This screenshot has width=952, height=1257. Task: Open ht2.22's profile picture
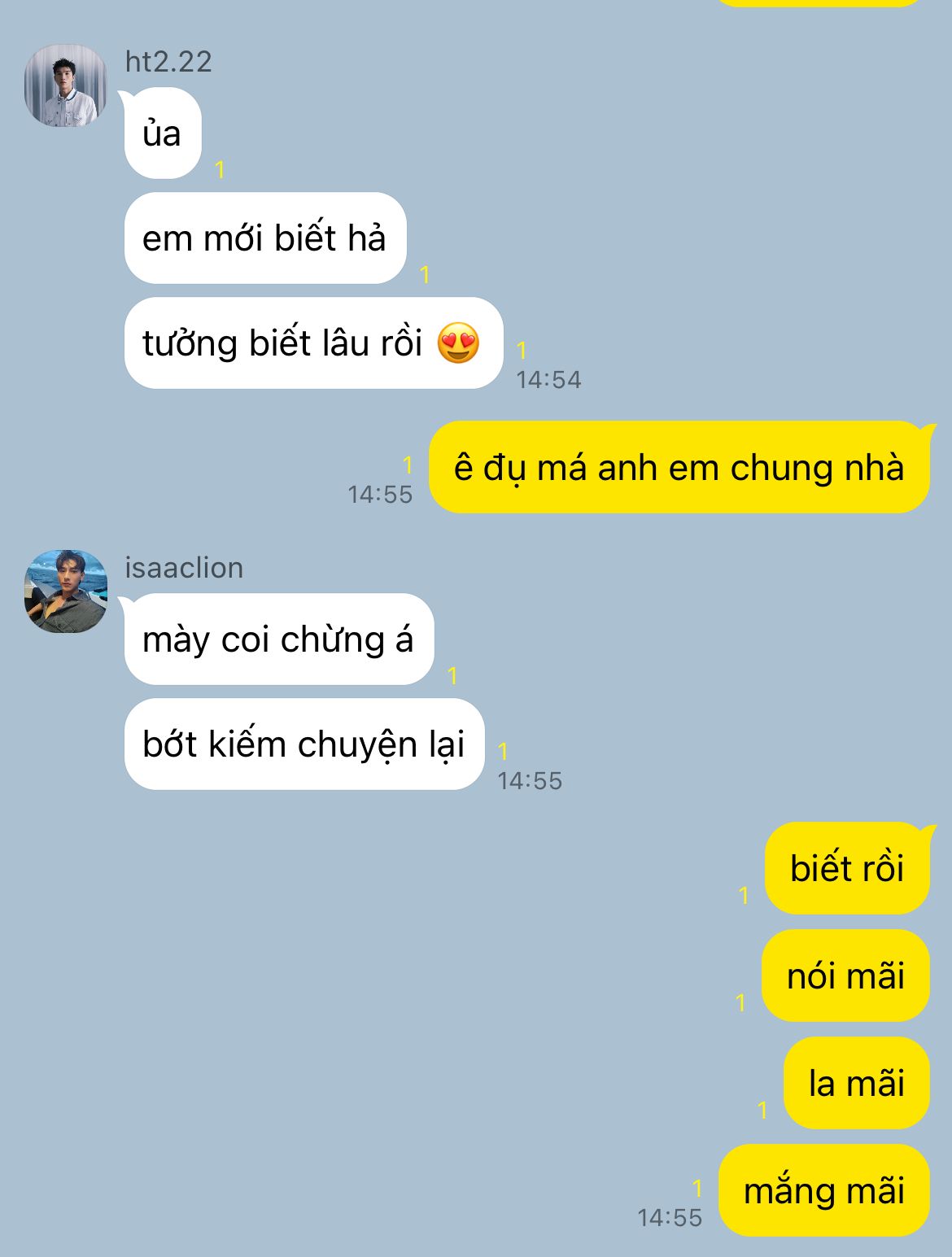coord(66,85)
